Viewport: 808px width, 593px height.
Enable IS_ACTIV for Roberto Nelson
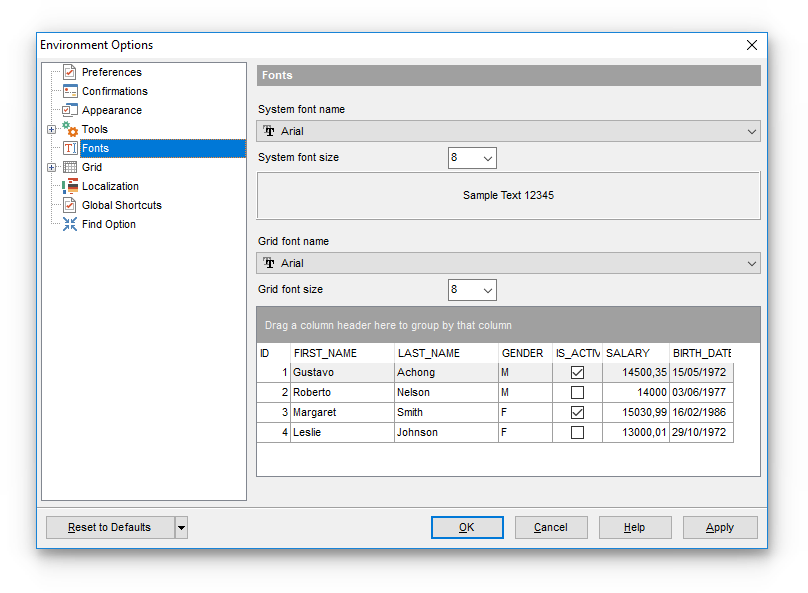pos(577,392)
